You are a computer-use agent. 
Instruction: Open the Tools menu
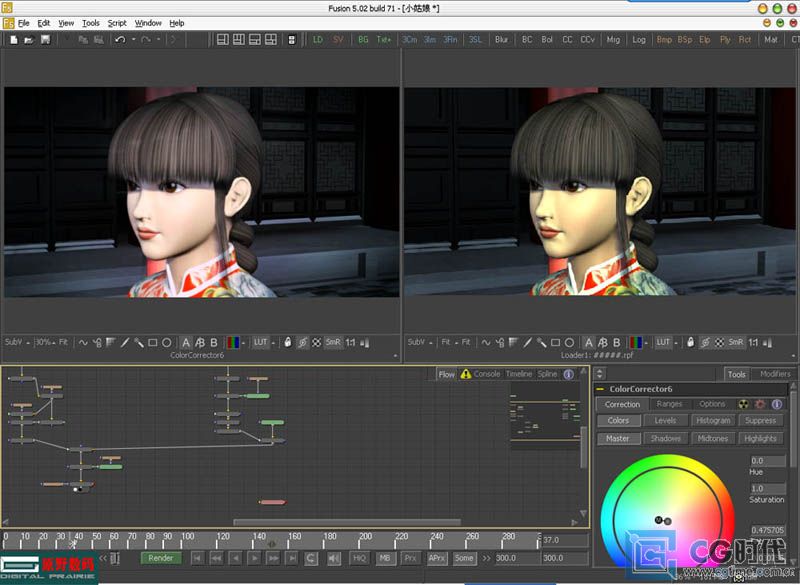pyautogui.click(x=91, y=23)
